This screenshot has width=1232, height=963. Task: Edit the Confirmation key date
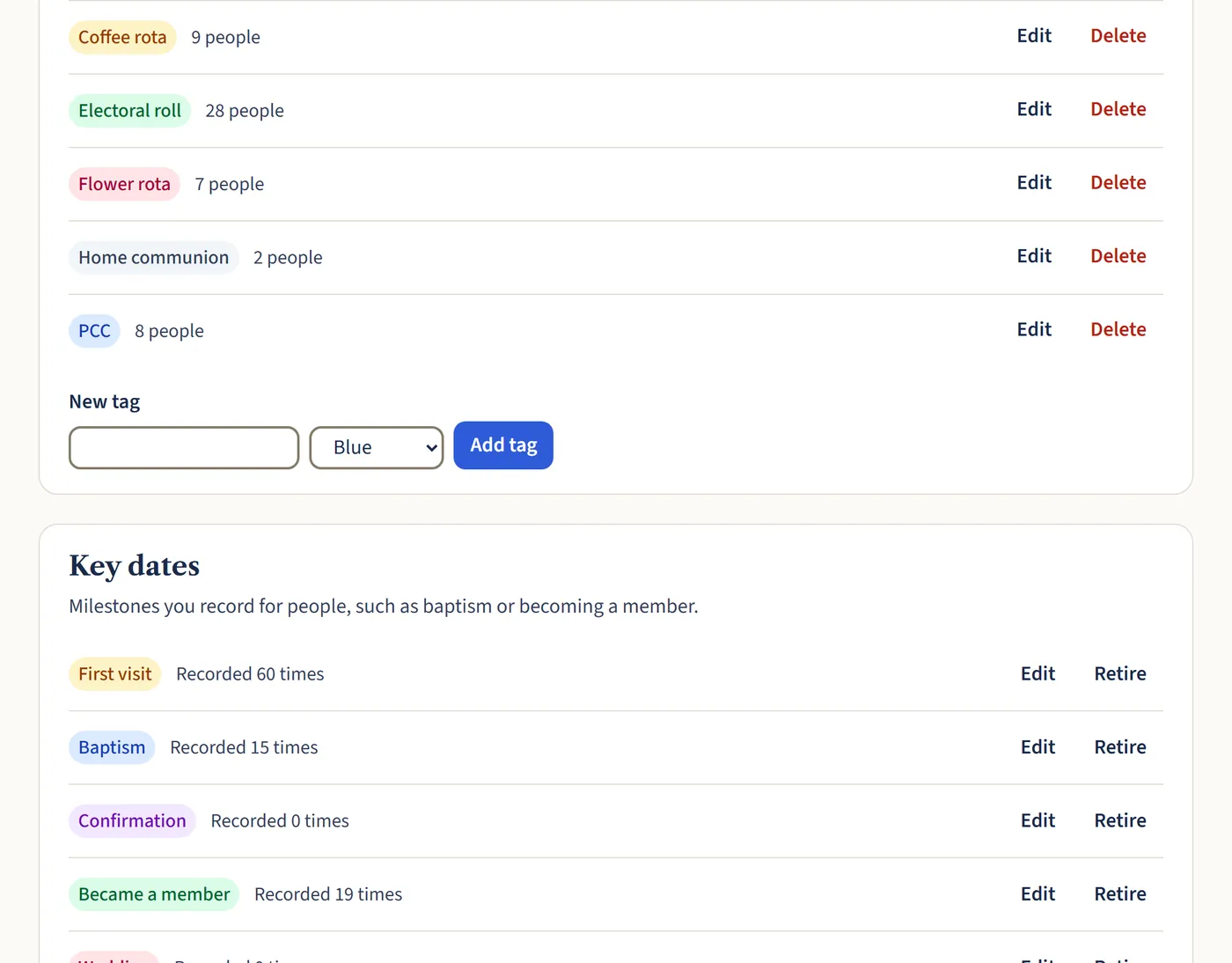pos(1038,820)
